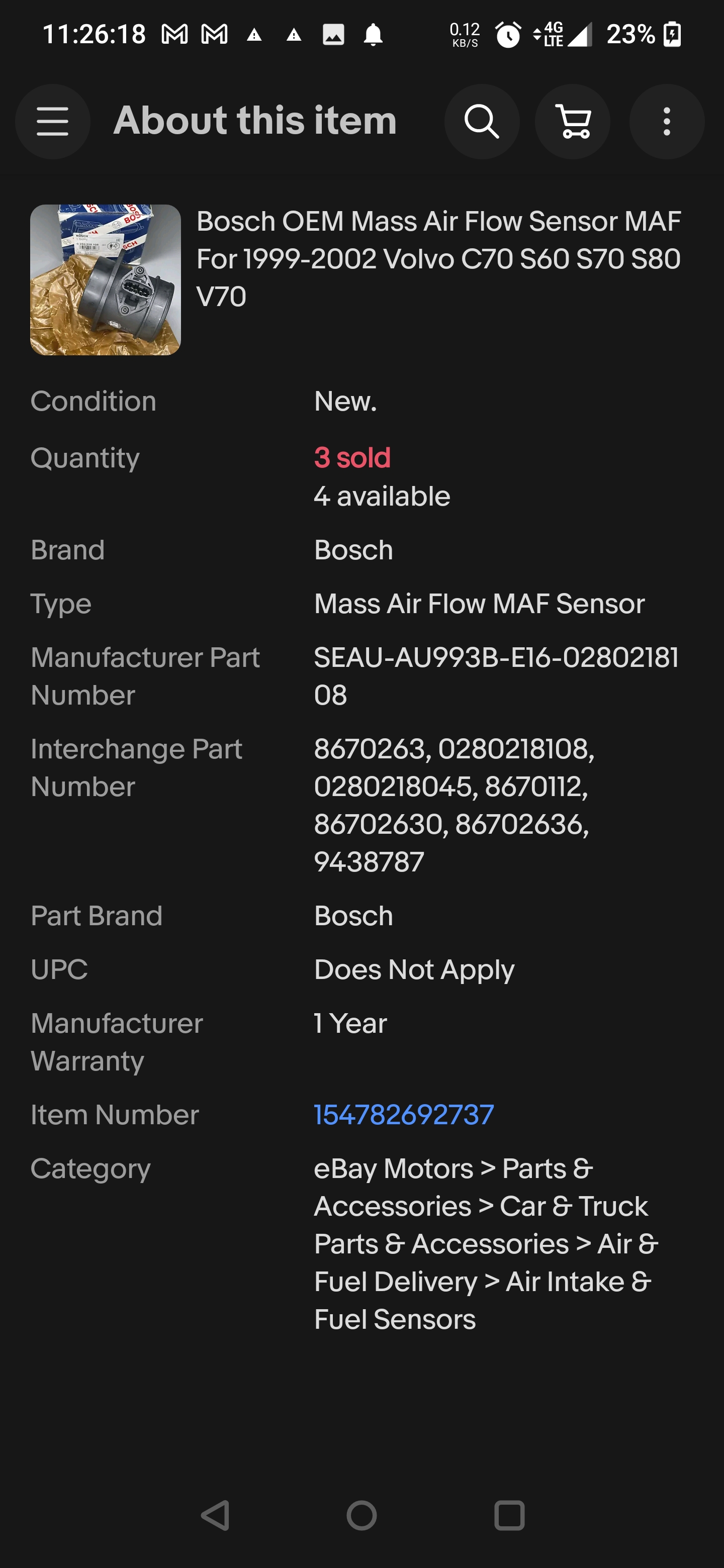Viewport: 724px width, 1568px height.
Task: Open eBay search
Action: [481, 121]
